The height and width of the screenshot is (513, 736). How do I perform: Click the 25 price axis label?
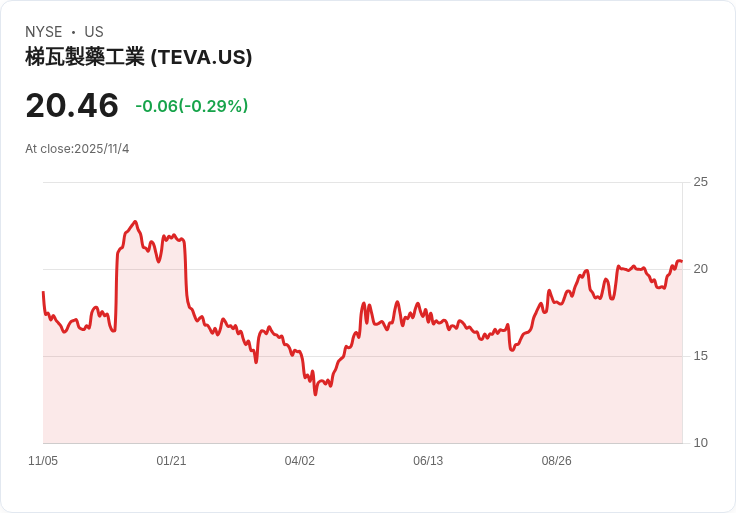tap(700, 182)
